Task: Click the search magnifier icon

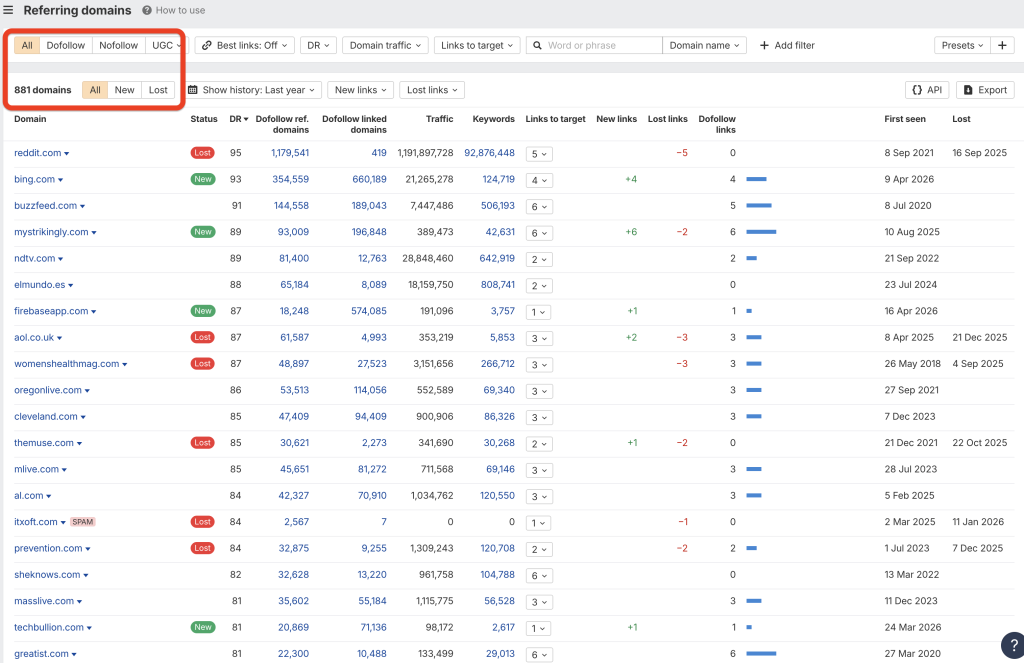Action: coord(537,45)
